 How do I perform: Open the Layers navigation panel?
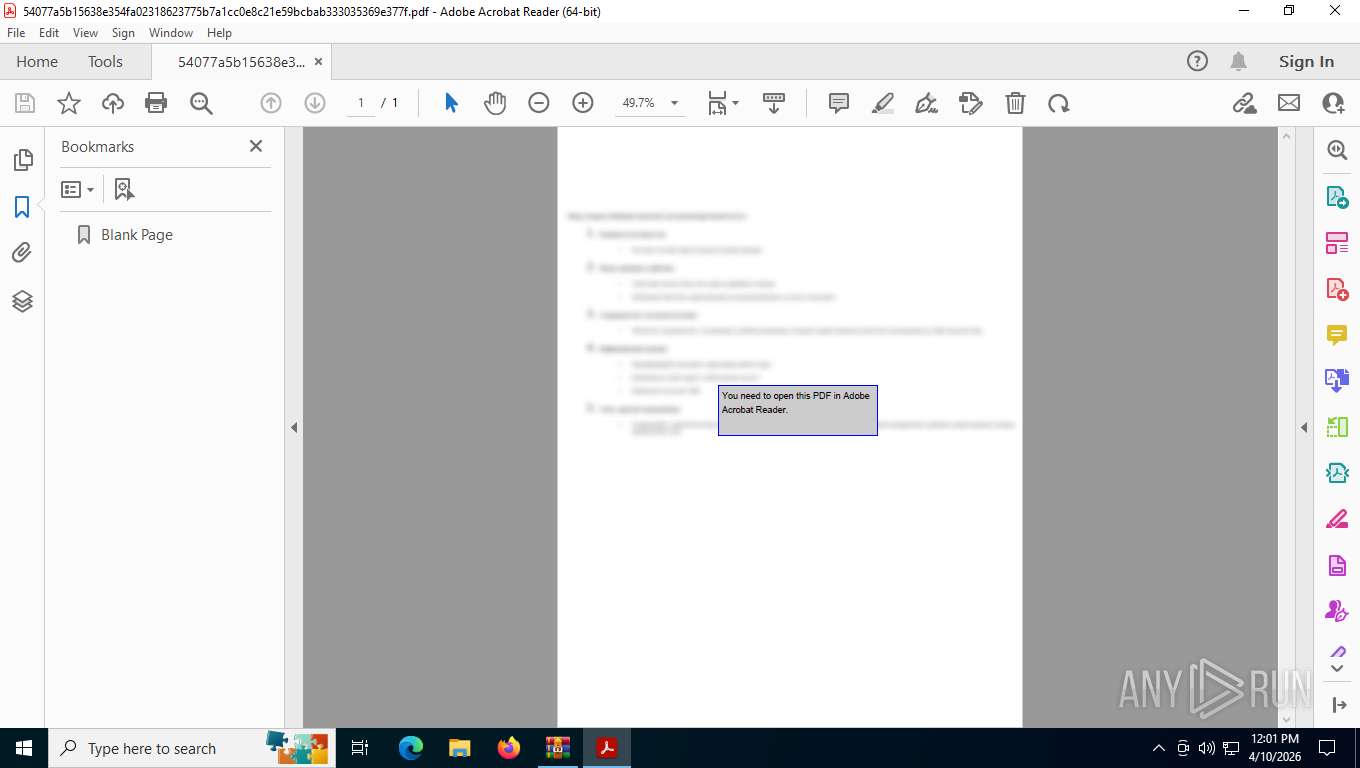22,301
